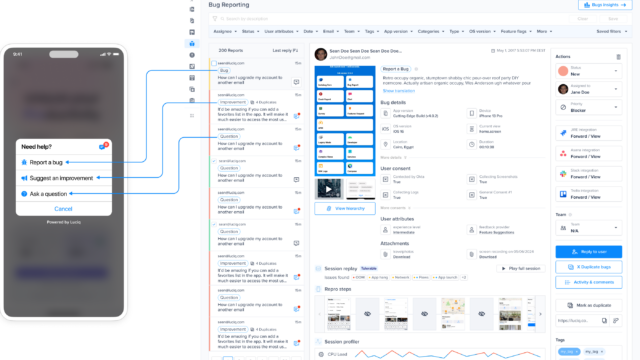
Task: Play the full session replay
Action: (x=521, y=269)
